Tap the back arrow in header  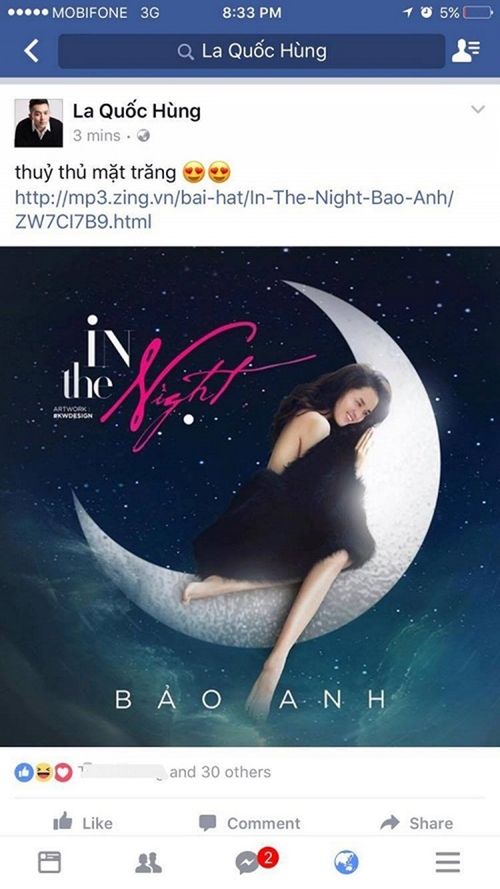(31, 50)
